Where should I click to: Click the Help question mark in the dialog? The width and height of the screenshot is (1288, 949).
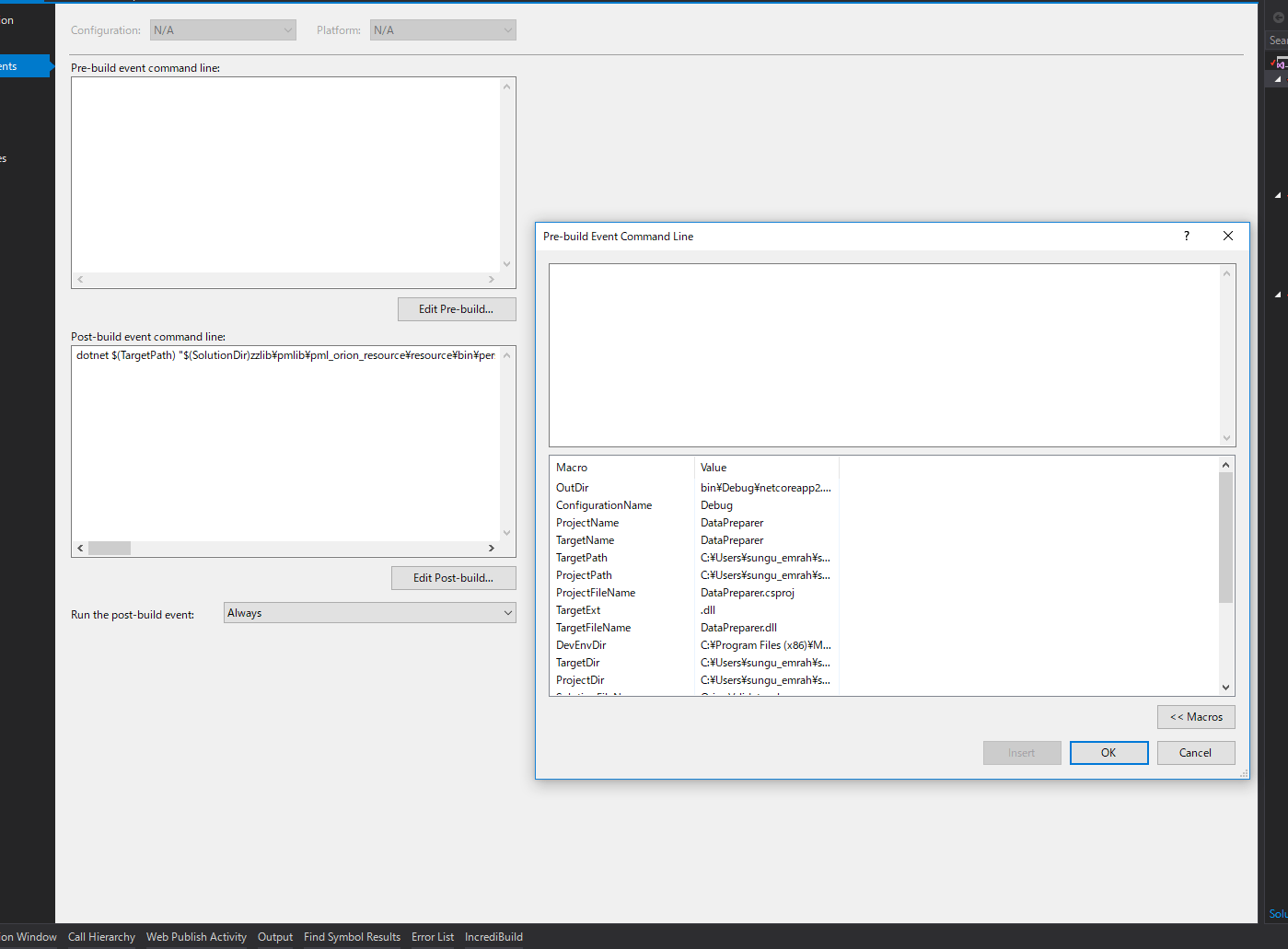(x=1186, y=236)
